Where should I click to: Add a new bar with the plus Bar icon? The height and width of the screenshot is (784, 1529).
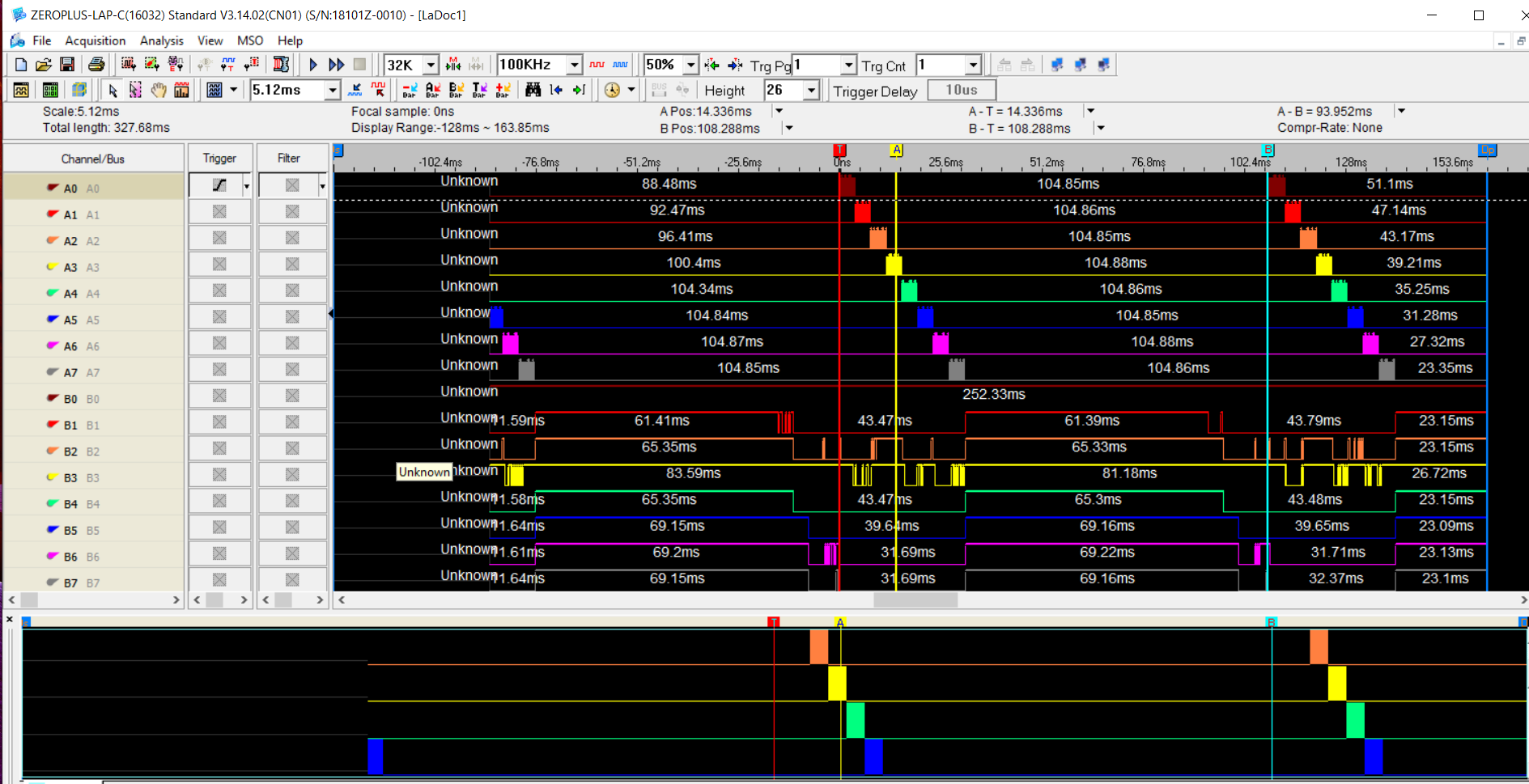pos(503,90)
